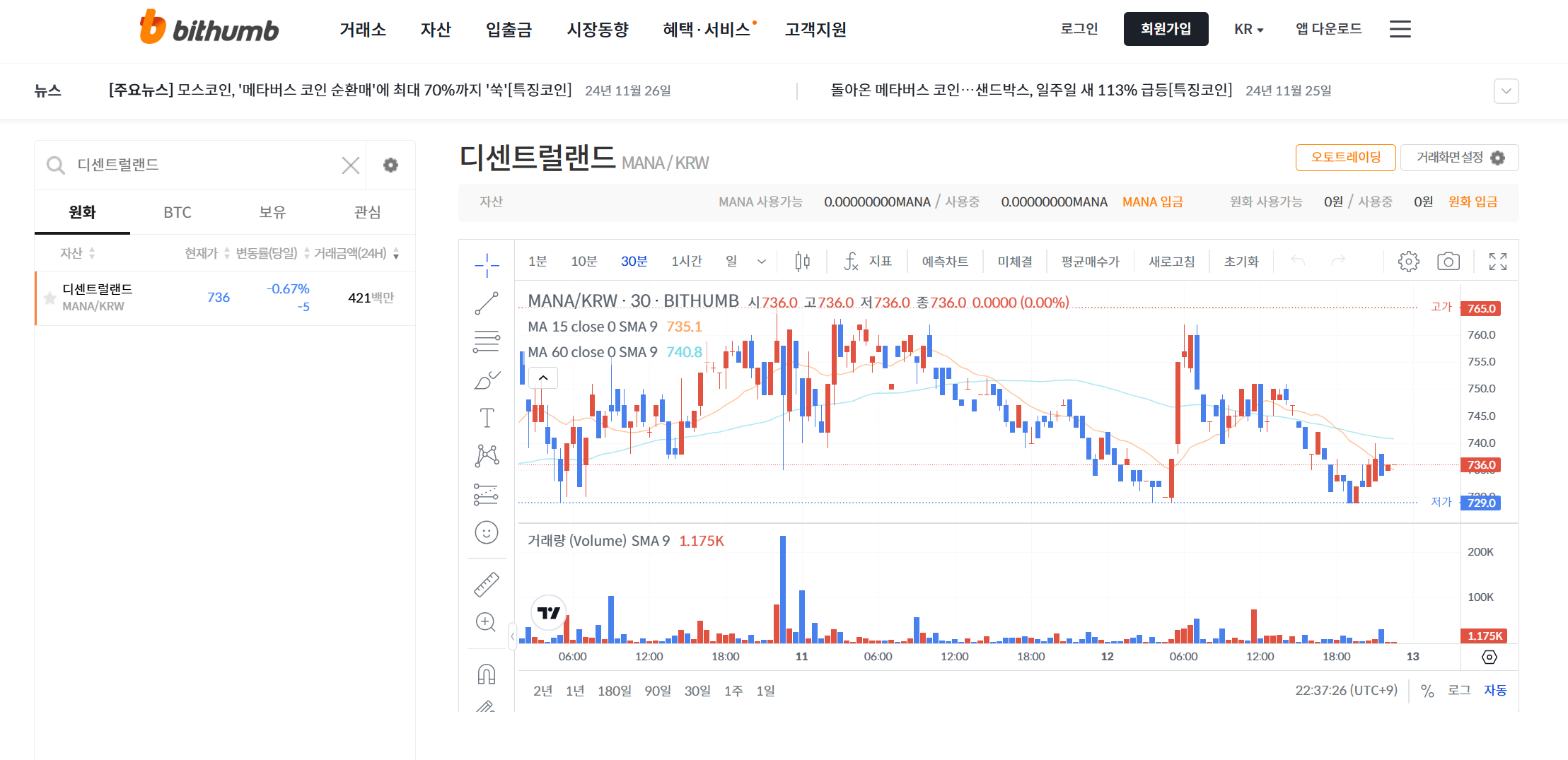Viewport: 1568px width, 760px height.
Task: Open the candlestick chart style selector
Action: pos(802,262)
